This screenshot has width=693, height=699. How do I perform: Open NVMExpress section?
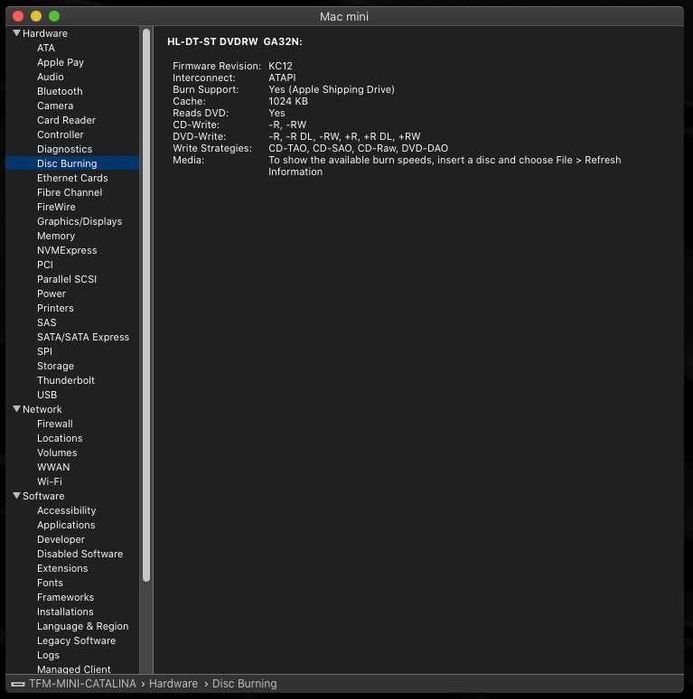(67, 251)
